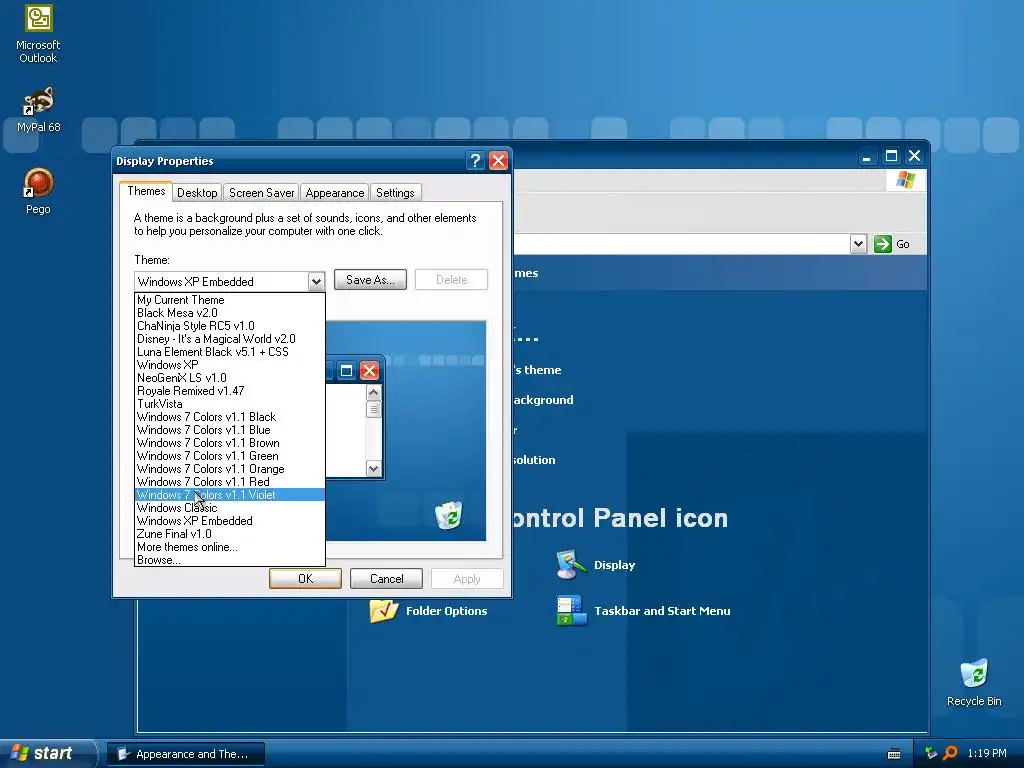Click the Windows flag logo in control panel window
The height and width of the screenshot is (768, 1024).
[x=906, y=180]
